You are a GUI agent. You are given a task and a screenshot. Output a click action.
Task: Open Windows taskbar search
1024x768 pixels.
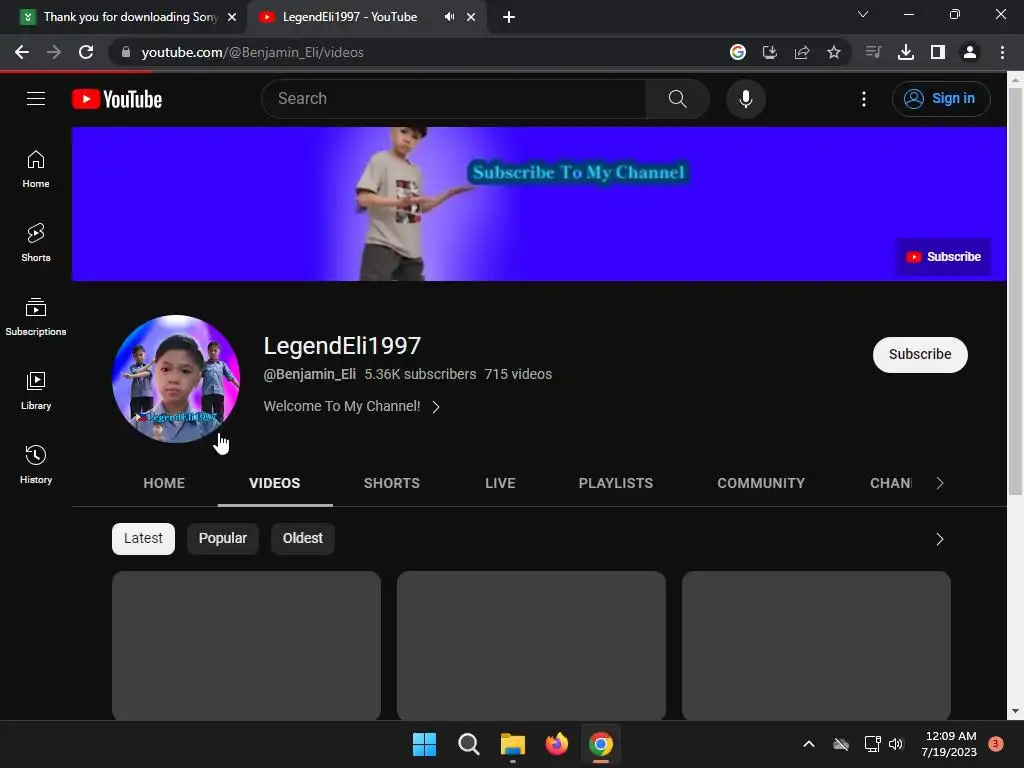(x=468, y=744)
